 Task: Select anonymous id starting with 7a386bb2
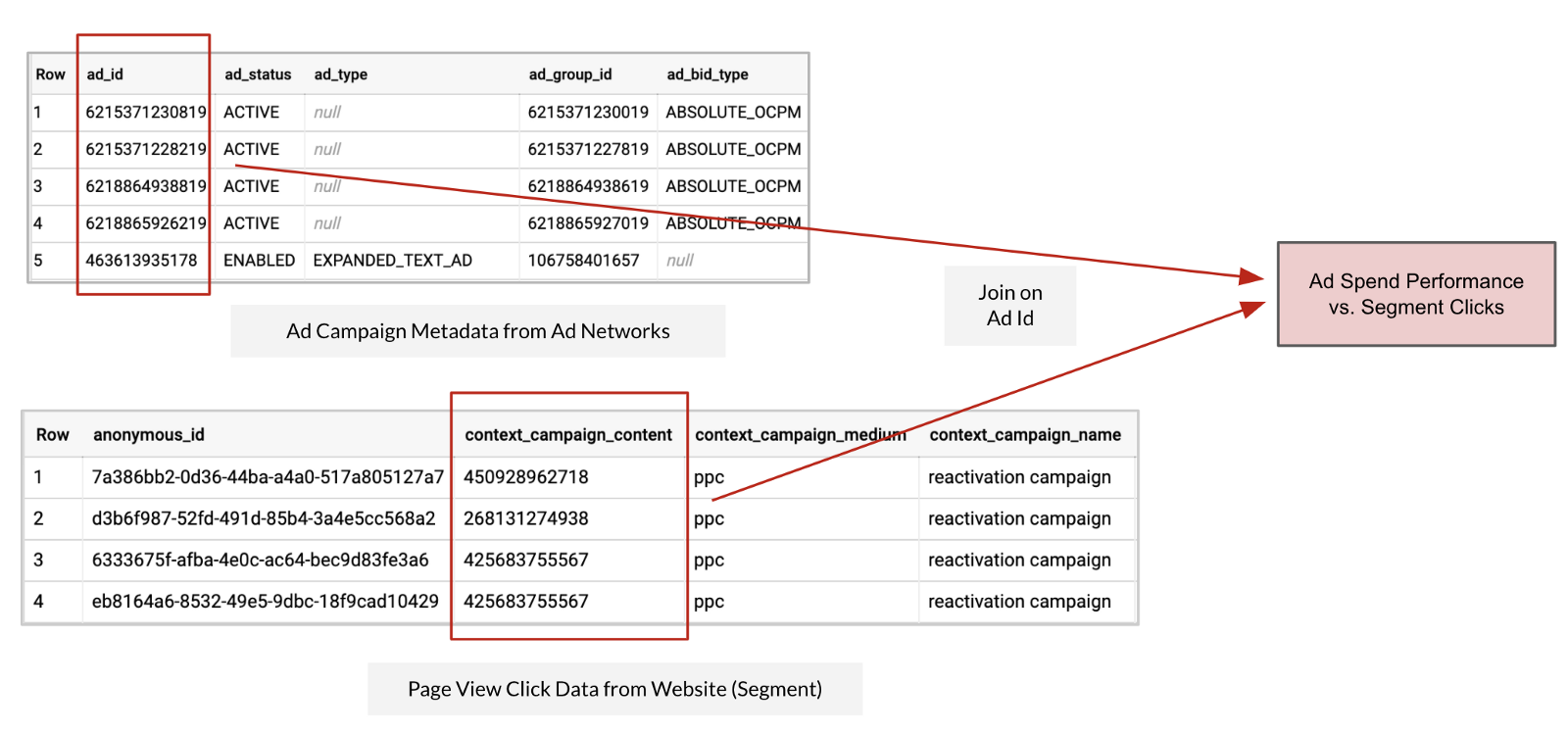[268, 477]
